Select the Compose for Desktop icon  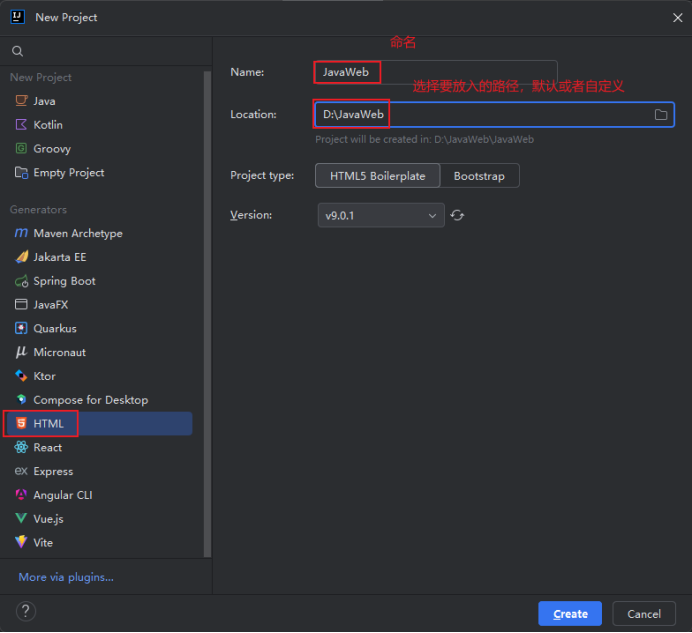tap(21, 399)
